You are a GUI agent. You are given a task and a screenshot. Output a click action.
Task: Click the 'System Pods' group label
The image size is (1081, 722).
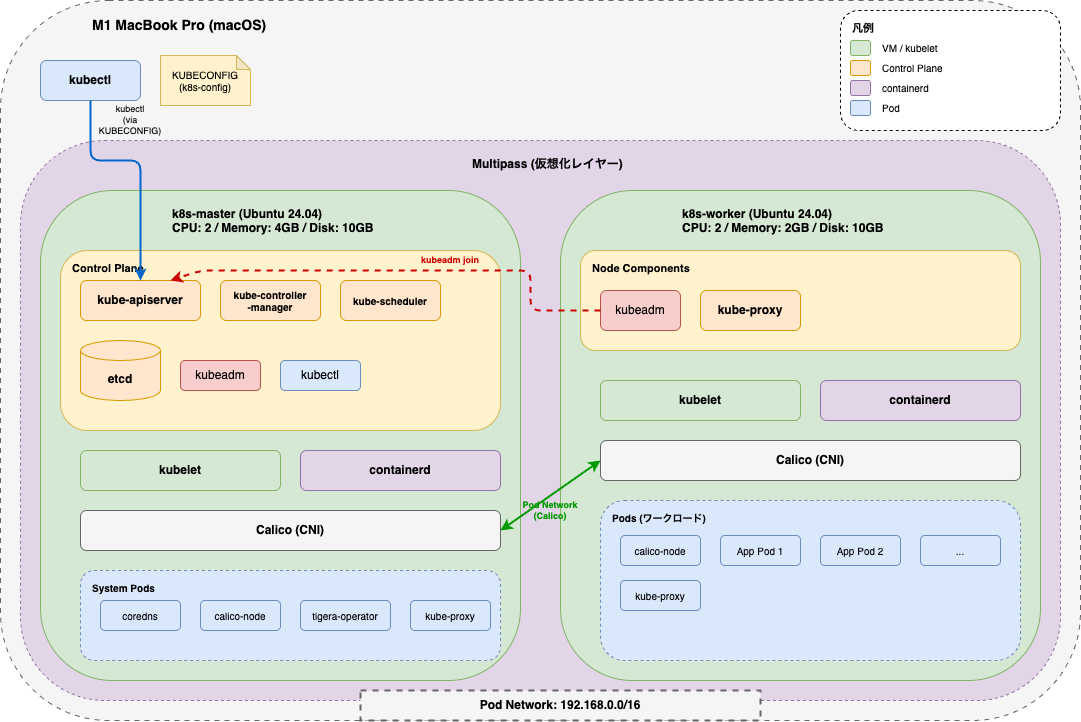[x=123, y=588]
